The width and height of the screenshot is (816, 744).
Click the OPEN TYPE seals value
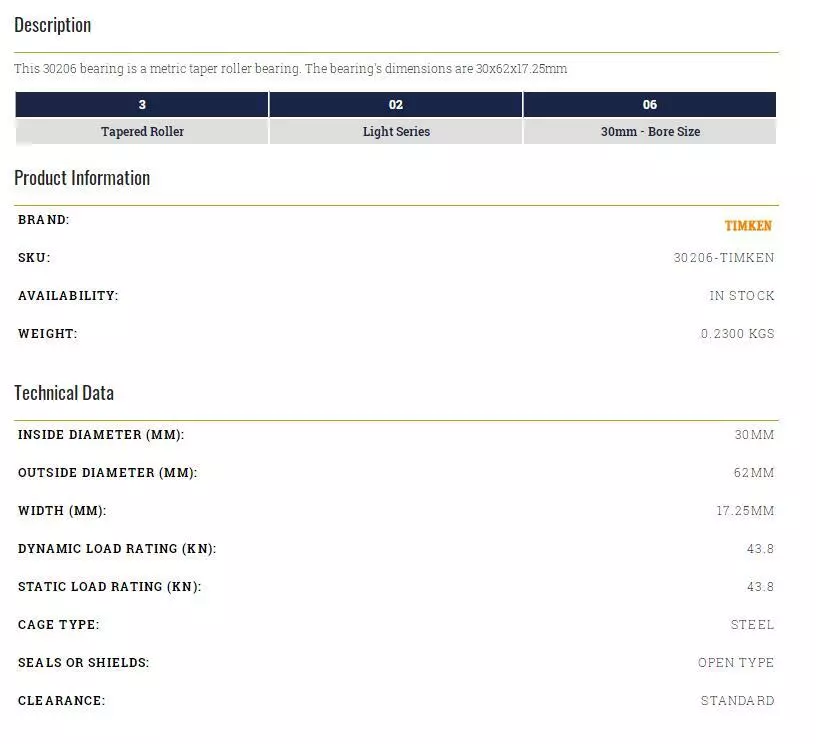click(736, 663)
